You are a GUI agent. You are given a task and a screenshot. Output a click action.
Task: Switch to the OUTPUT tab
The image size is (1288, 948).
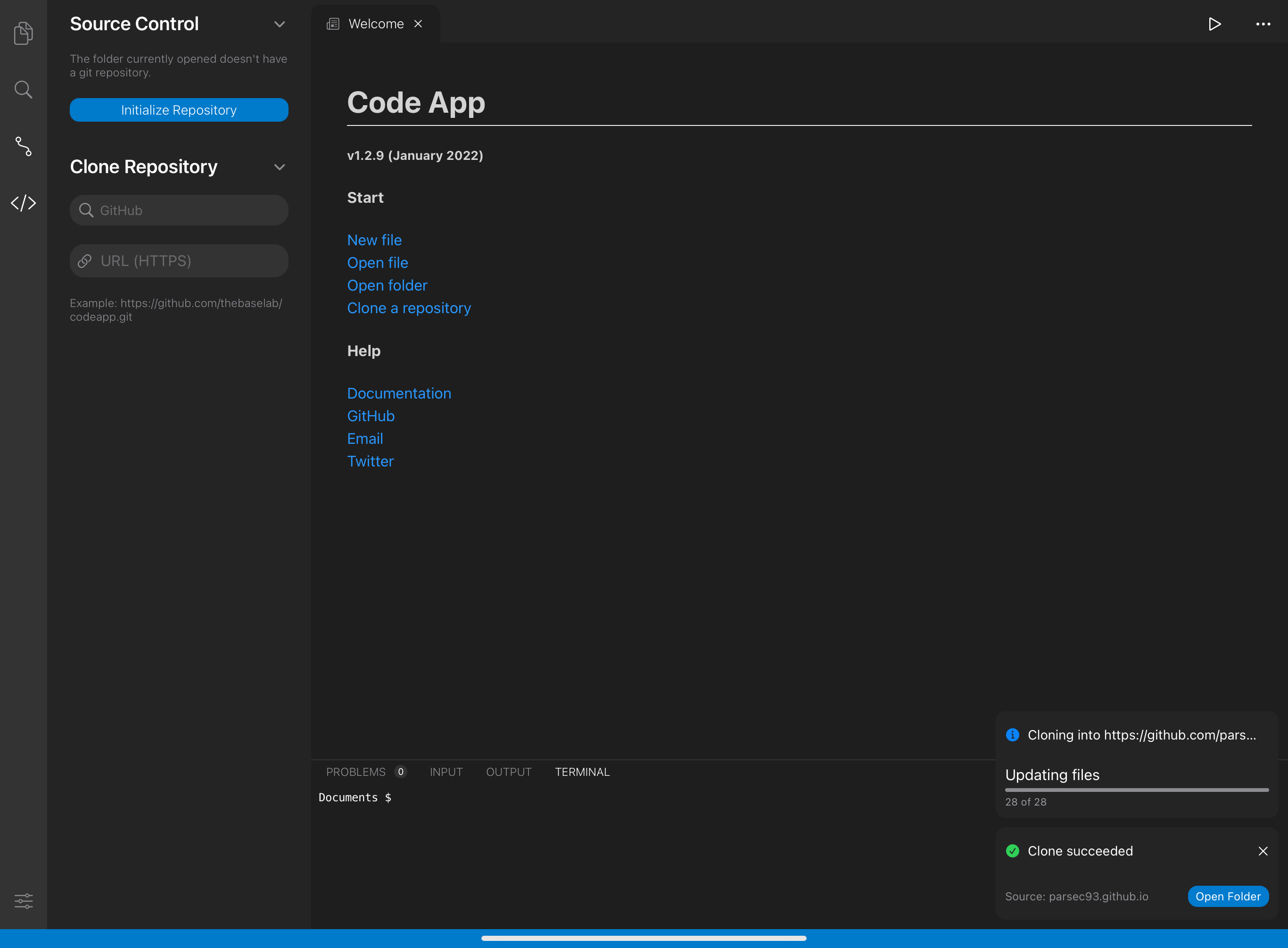tap(508, 772)
